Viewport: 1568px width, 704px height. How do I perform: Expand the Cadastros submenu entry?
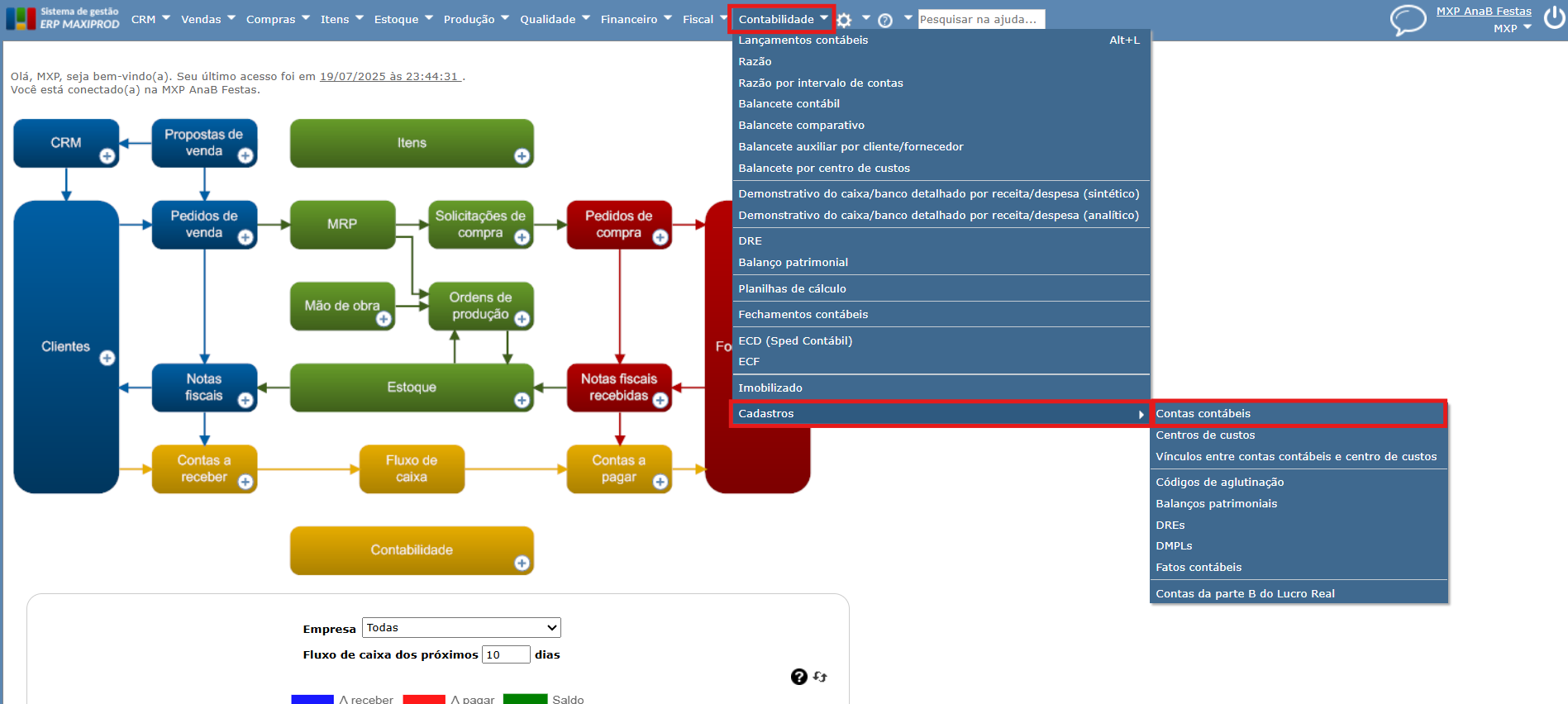click(x=941, y=413)
